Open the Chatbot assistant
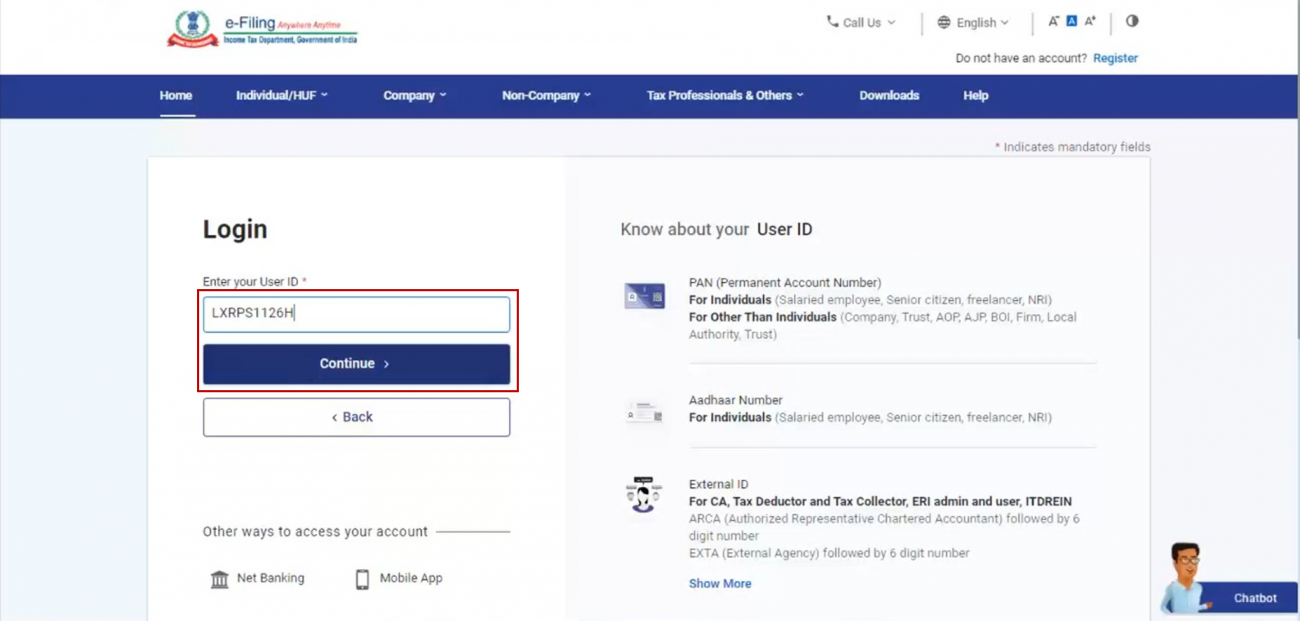1300x621 pixels. [x=1254, y=598]
